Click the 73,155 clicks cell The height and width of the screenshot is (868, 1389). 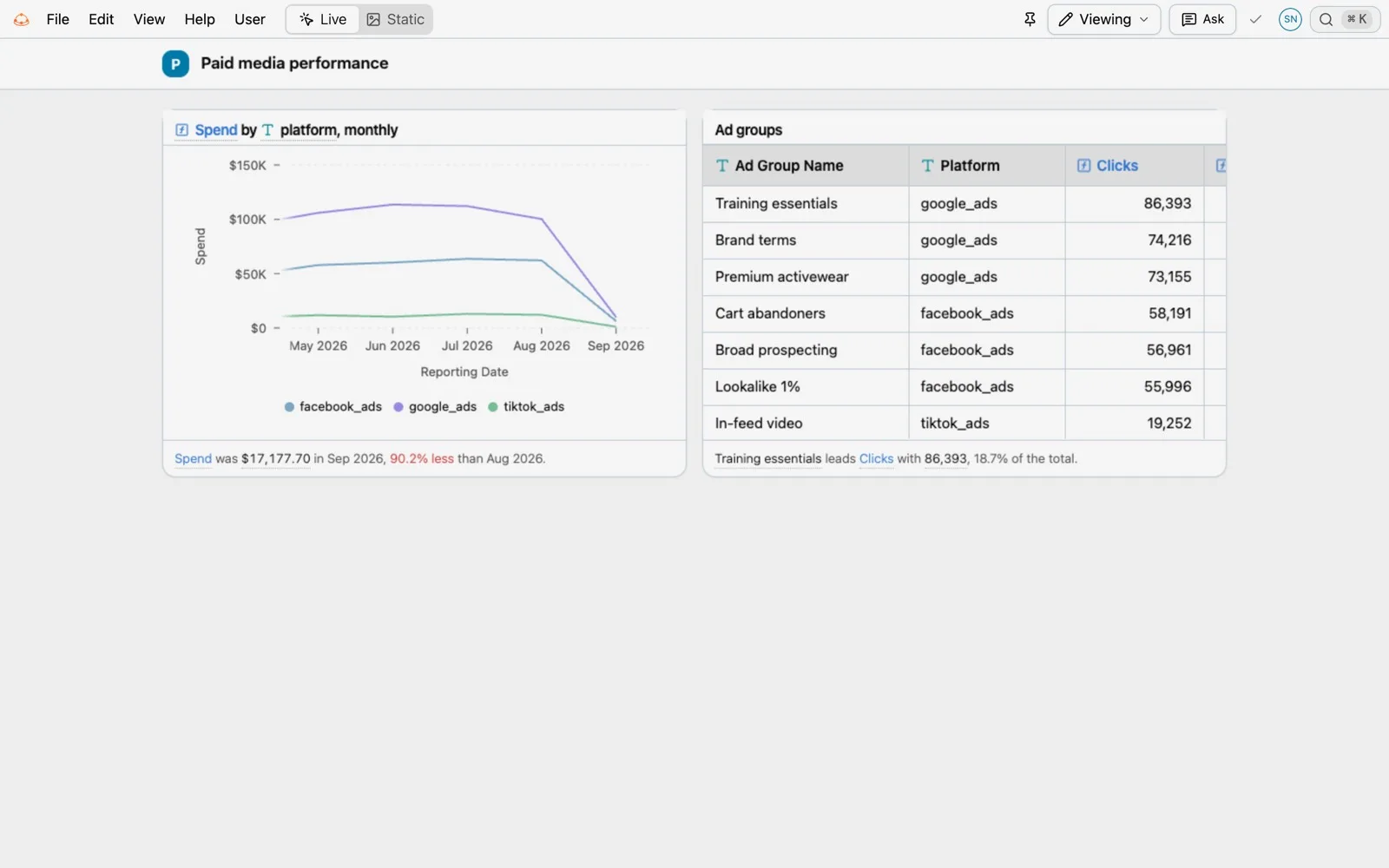point(1135,277)
